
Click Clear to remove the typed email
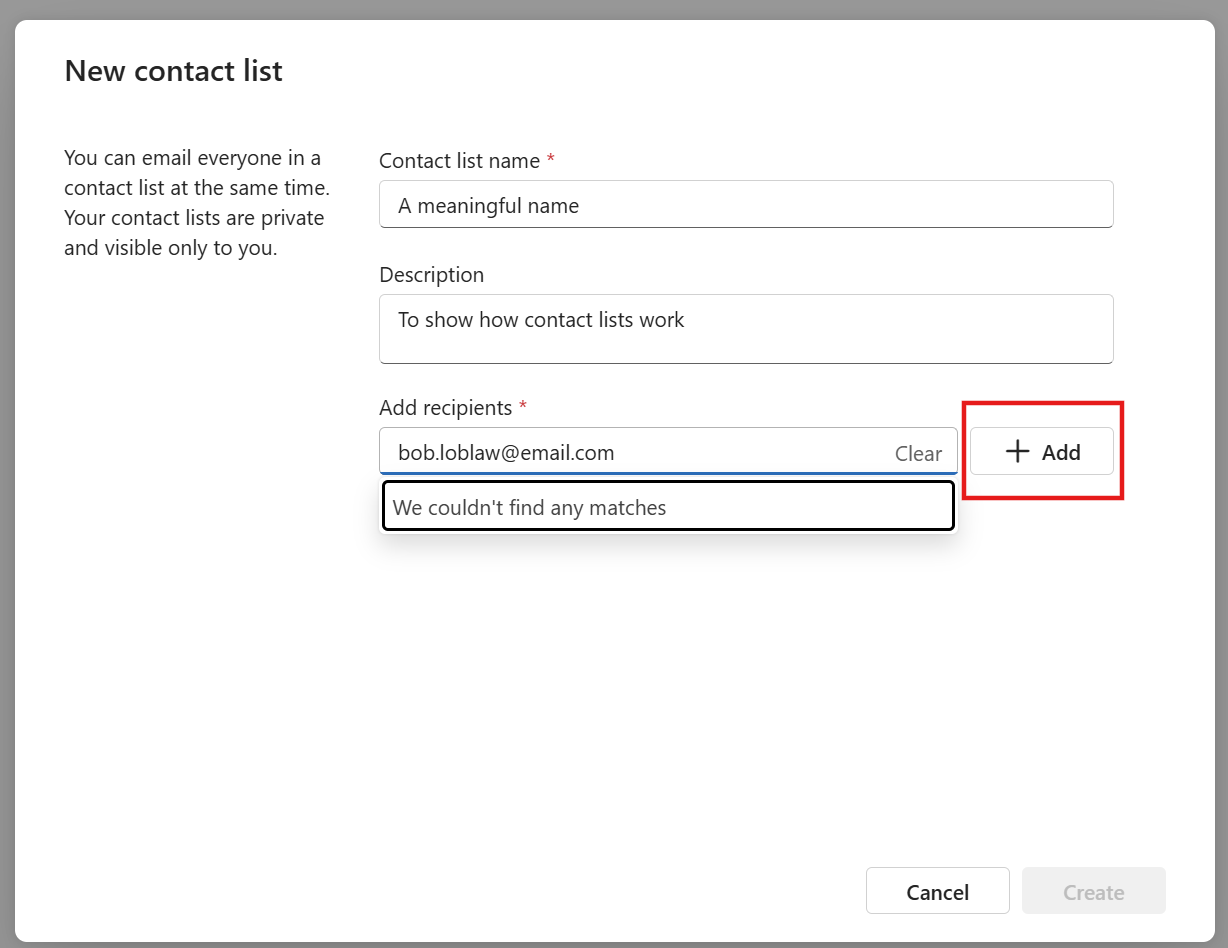918,453
